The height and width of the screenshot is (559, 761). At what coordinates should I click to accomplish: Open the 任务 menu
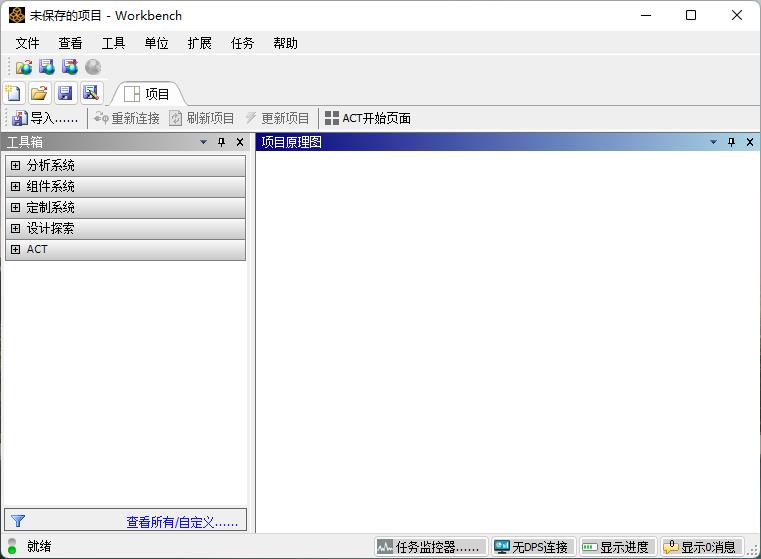tap(243, 43)
